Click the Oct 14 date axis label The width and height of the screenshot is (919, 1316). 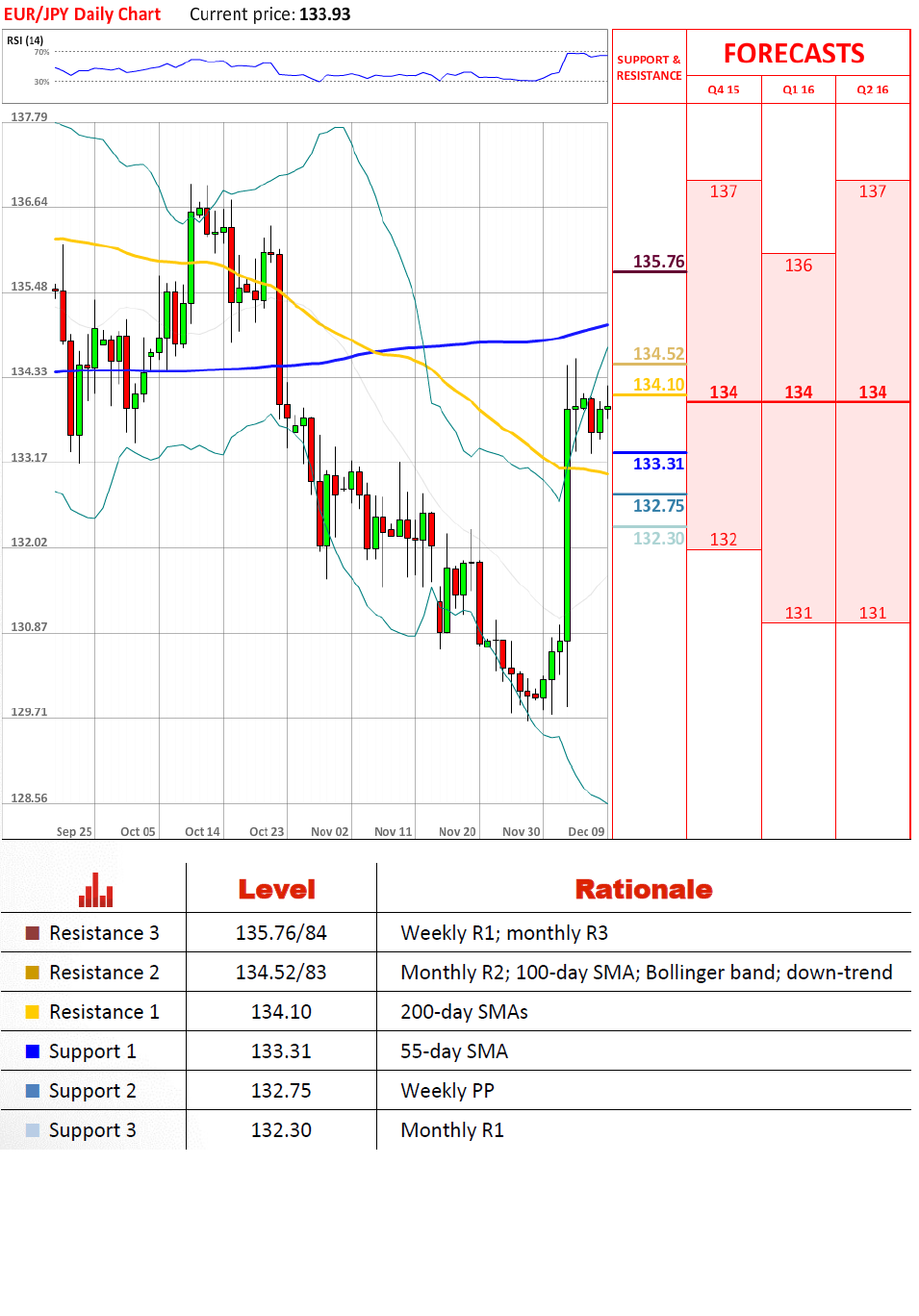pos(202,831)
